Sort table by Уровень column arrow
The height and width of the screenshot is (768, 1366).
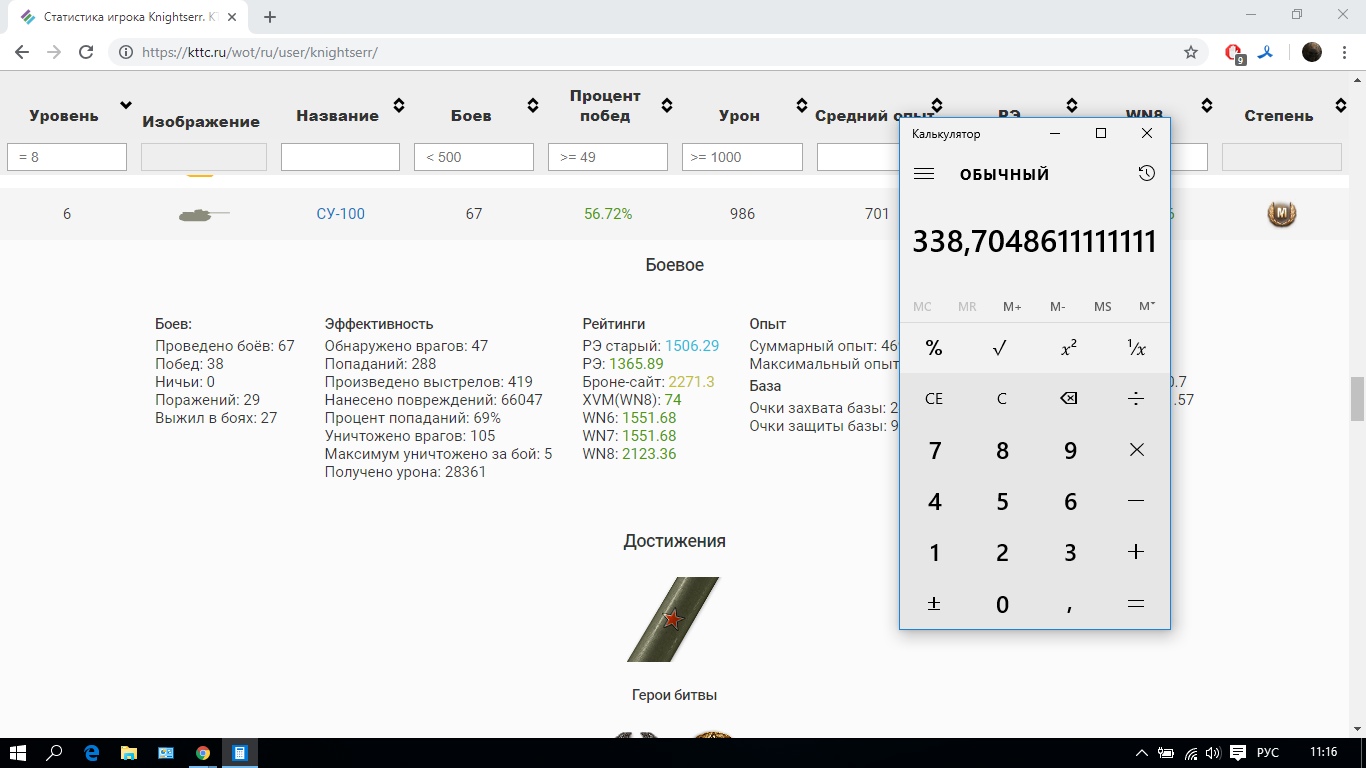[126, 105]
